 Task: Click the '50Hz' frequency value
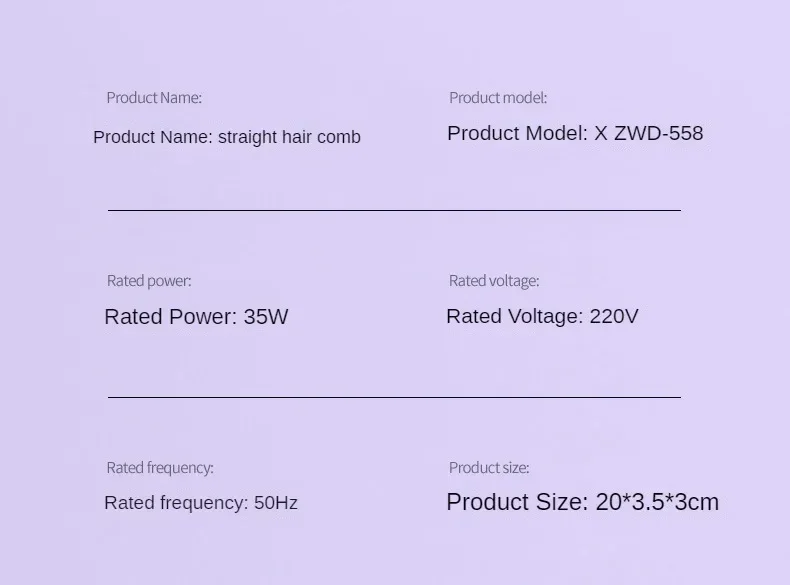(276, 503)
